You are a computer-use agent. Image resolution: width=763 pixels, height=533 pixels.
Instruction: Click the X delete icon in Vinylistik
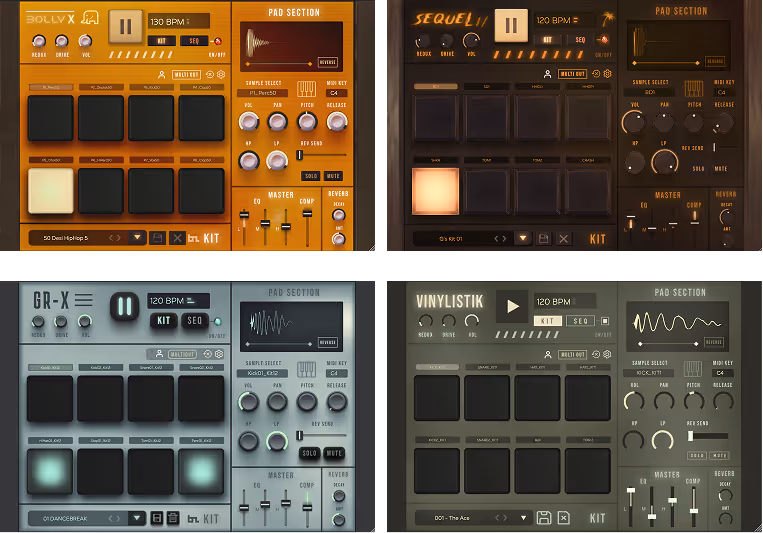(x=563, y=517)
